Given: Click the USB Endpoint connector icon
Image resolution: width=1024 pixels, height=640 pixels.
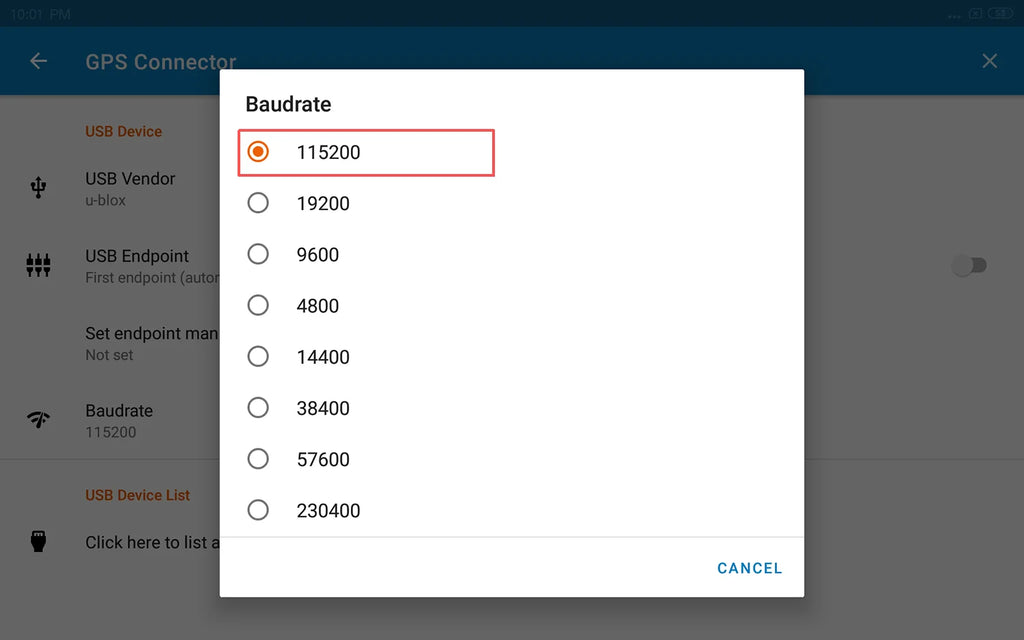Looking at the screenshot, I should point(39,265).
